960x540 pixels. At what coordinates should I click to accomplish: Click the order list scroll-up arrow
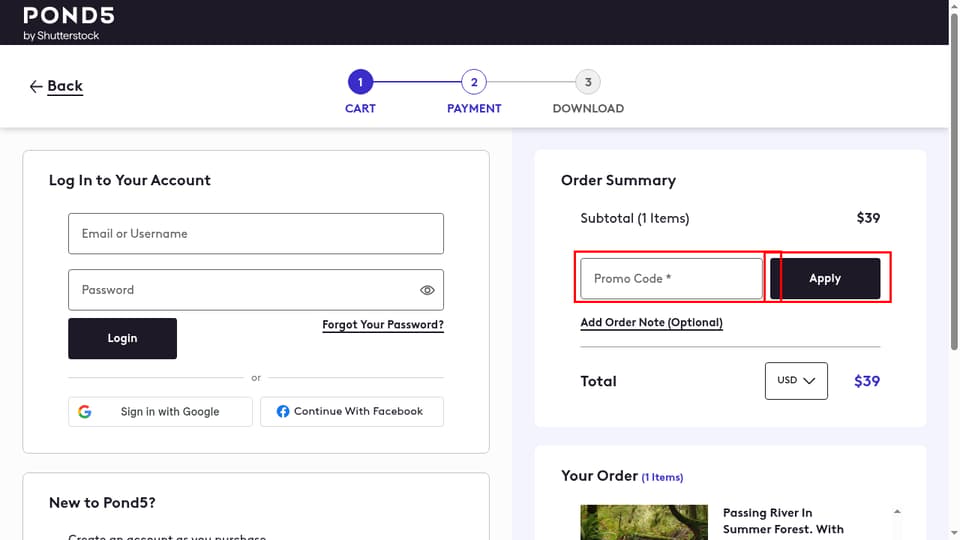click(x=897, y=511)
